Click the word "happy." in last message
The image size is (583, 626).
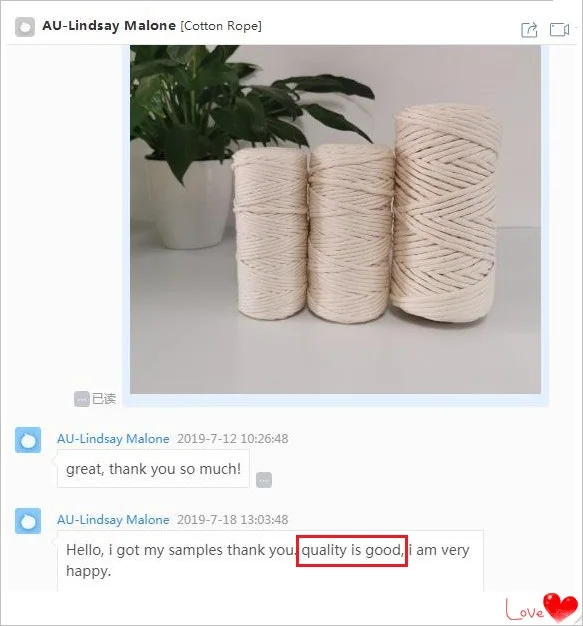(x=88, y=571)
